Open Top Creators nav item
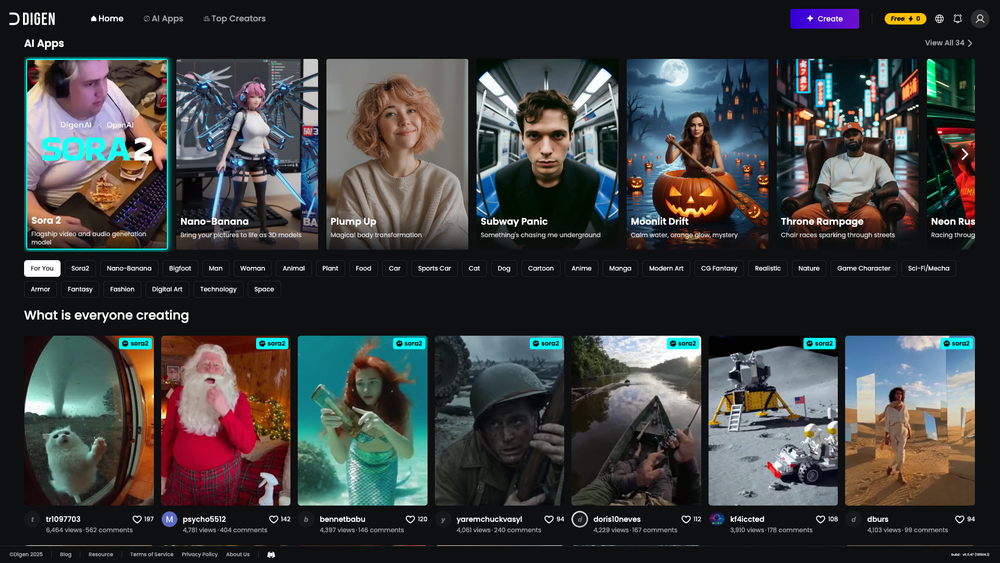This screenshot has width=1000, height=563. [234, 18]
